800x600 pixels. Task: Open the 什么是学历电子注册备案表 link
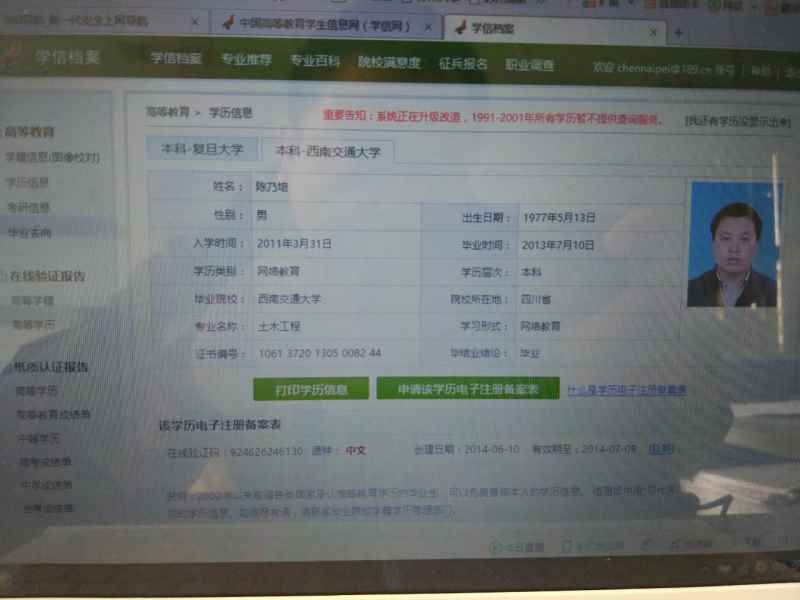point(627,389)
